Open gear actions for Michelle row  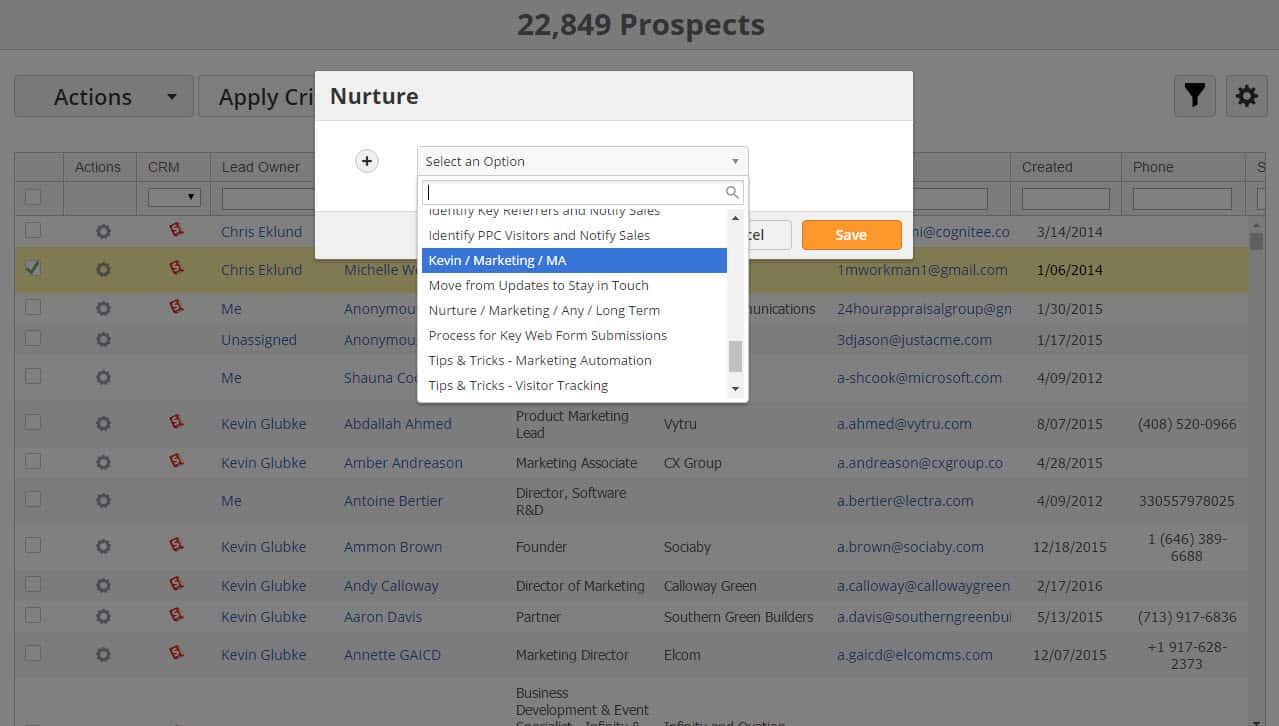coord(103,270)
